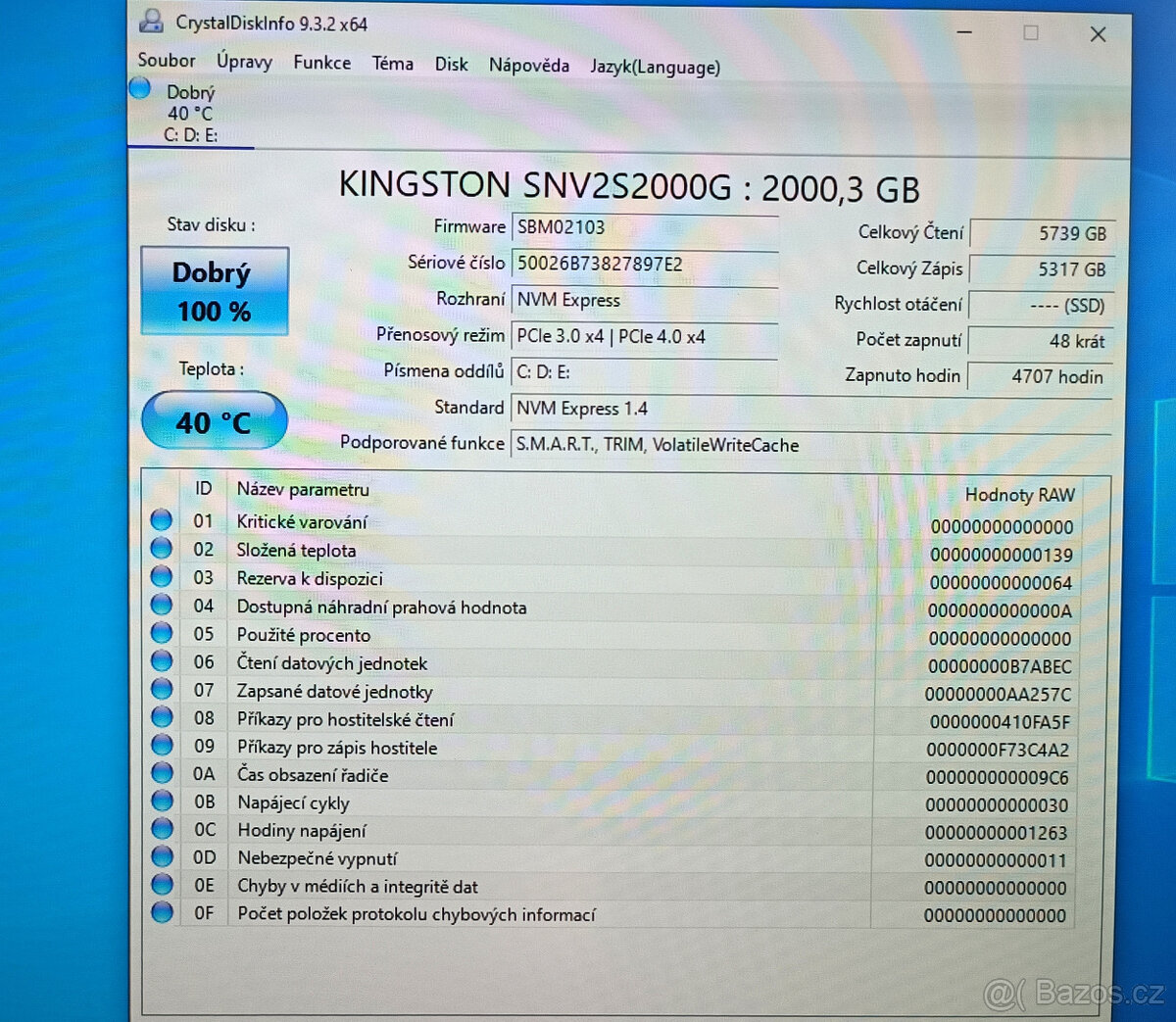Click the Písmena oddílů field C: D: E:
Image resolution: width=1176 pixels, height=1022 pixels.
[645, 372]
